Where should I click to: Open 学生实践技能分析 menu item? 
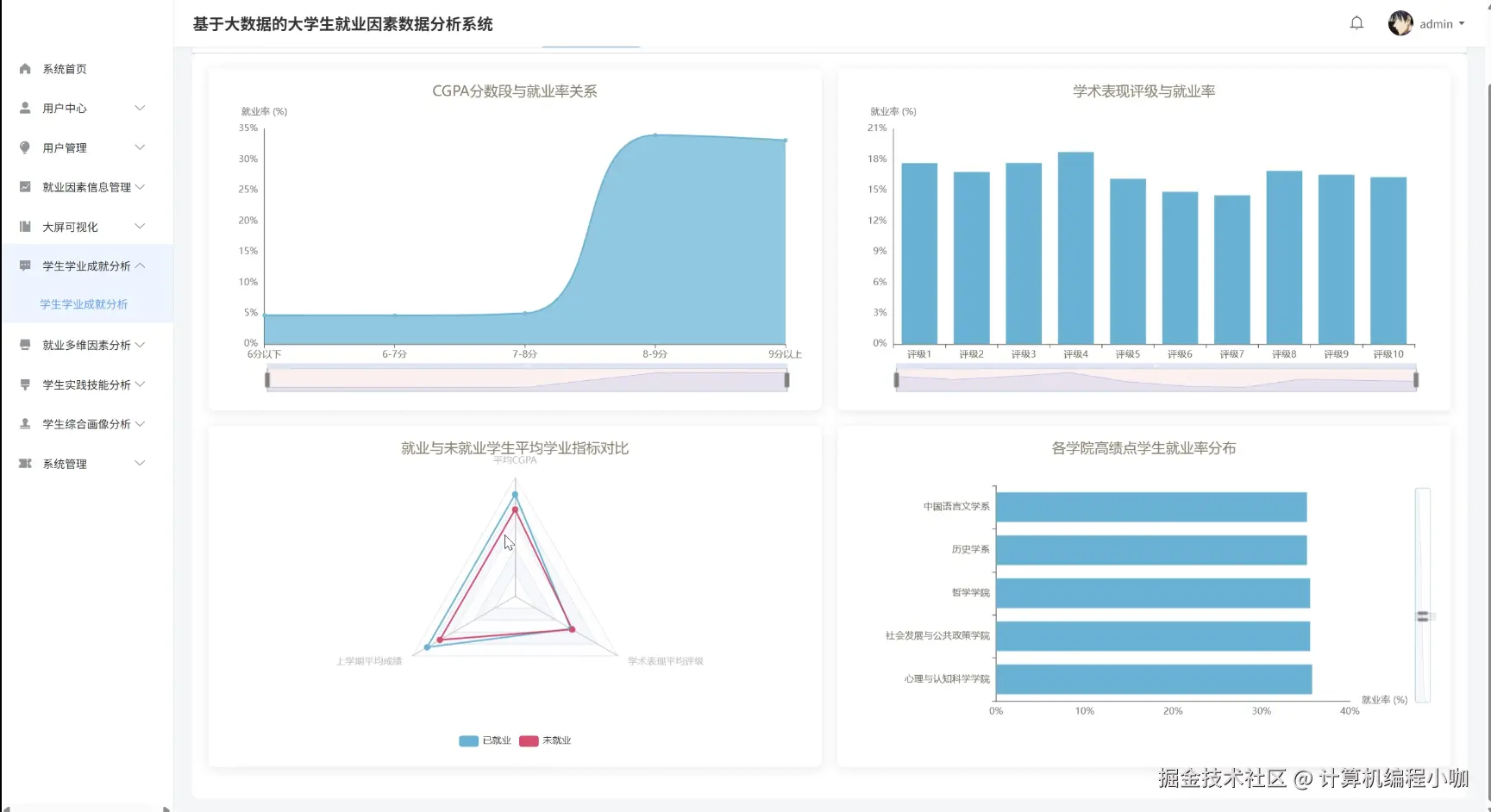click(86, 384)
